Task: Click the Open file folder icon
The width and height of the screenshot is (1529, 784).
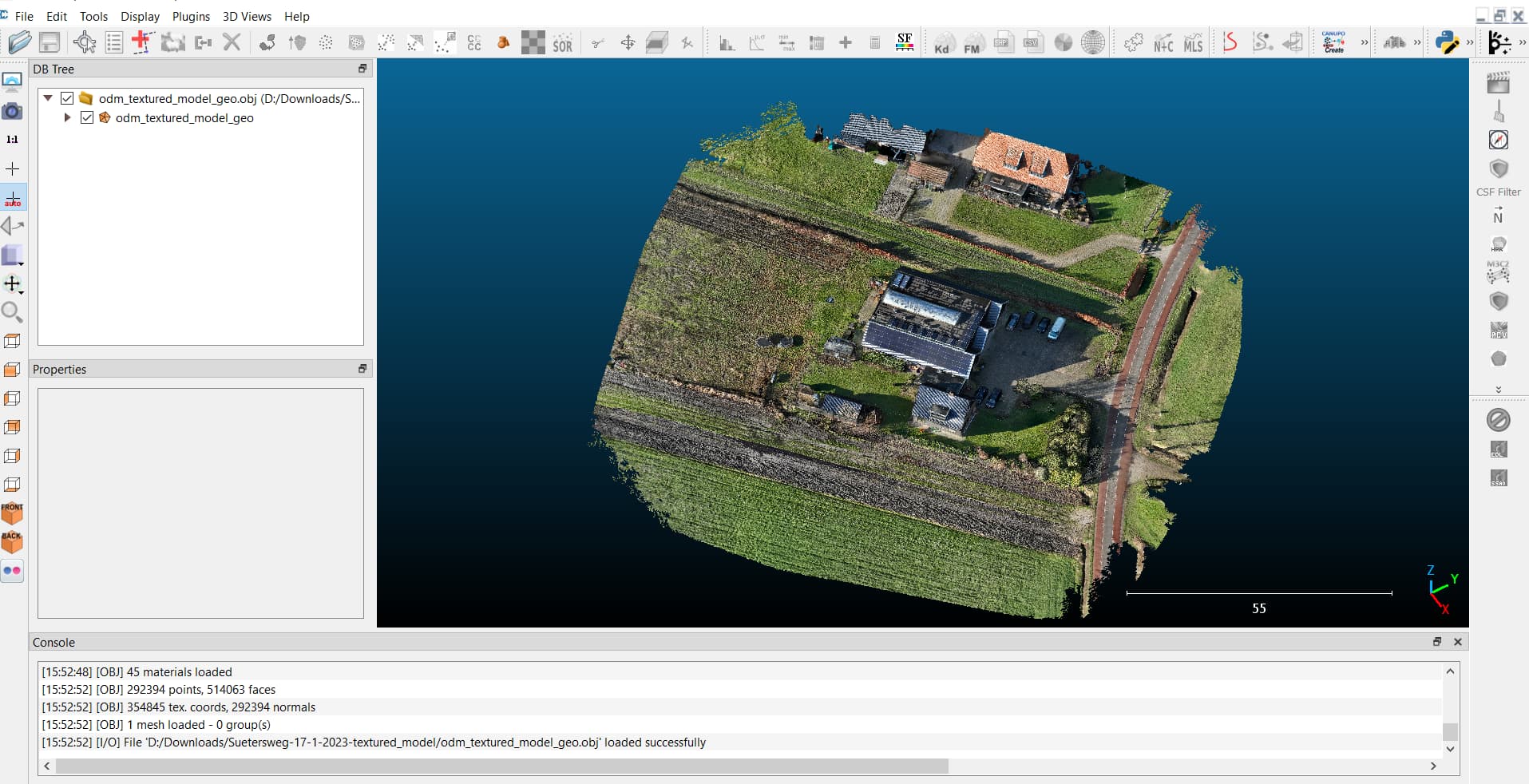Action: [x=19, y=42]
